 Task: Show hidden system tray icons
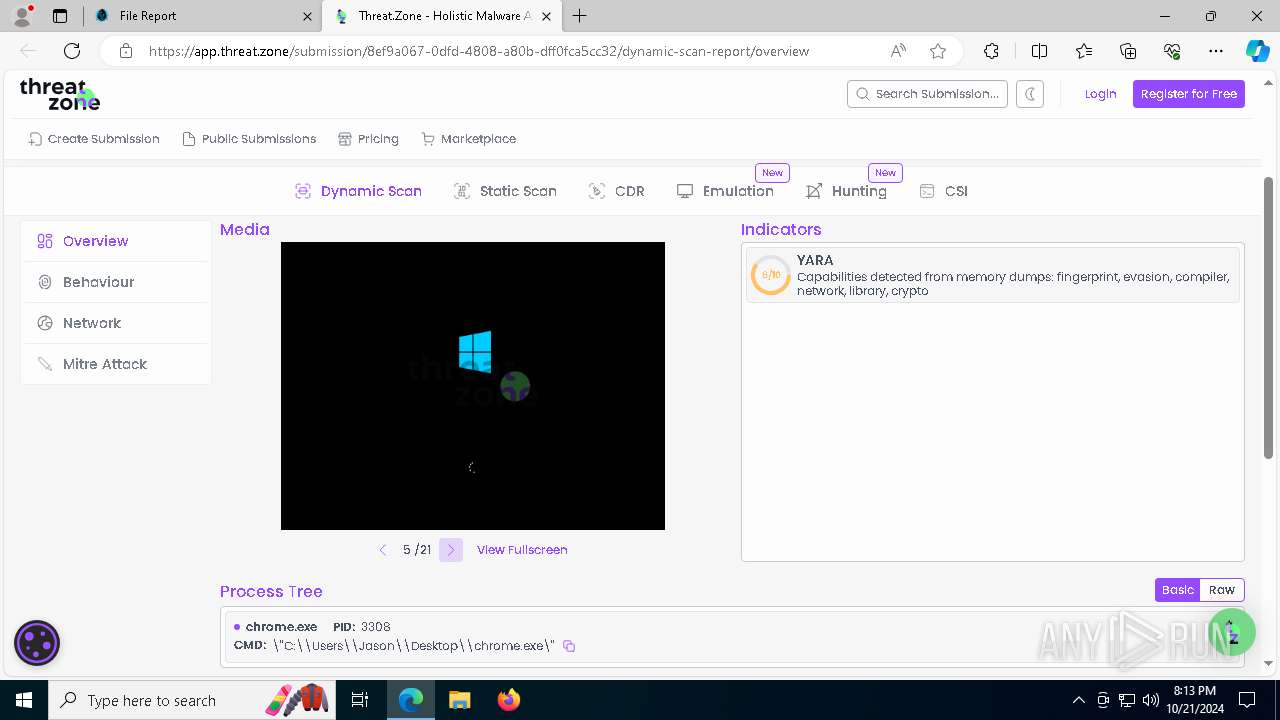1078,700
